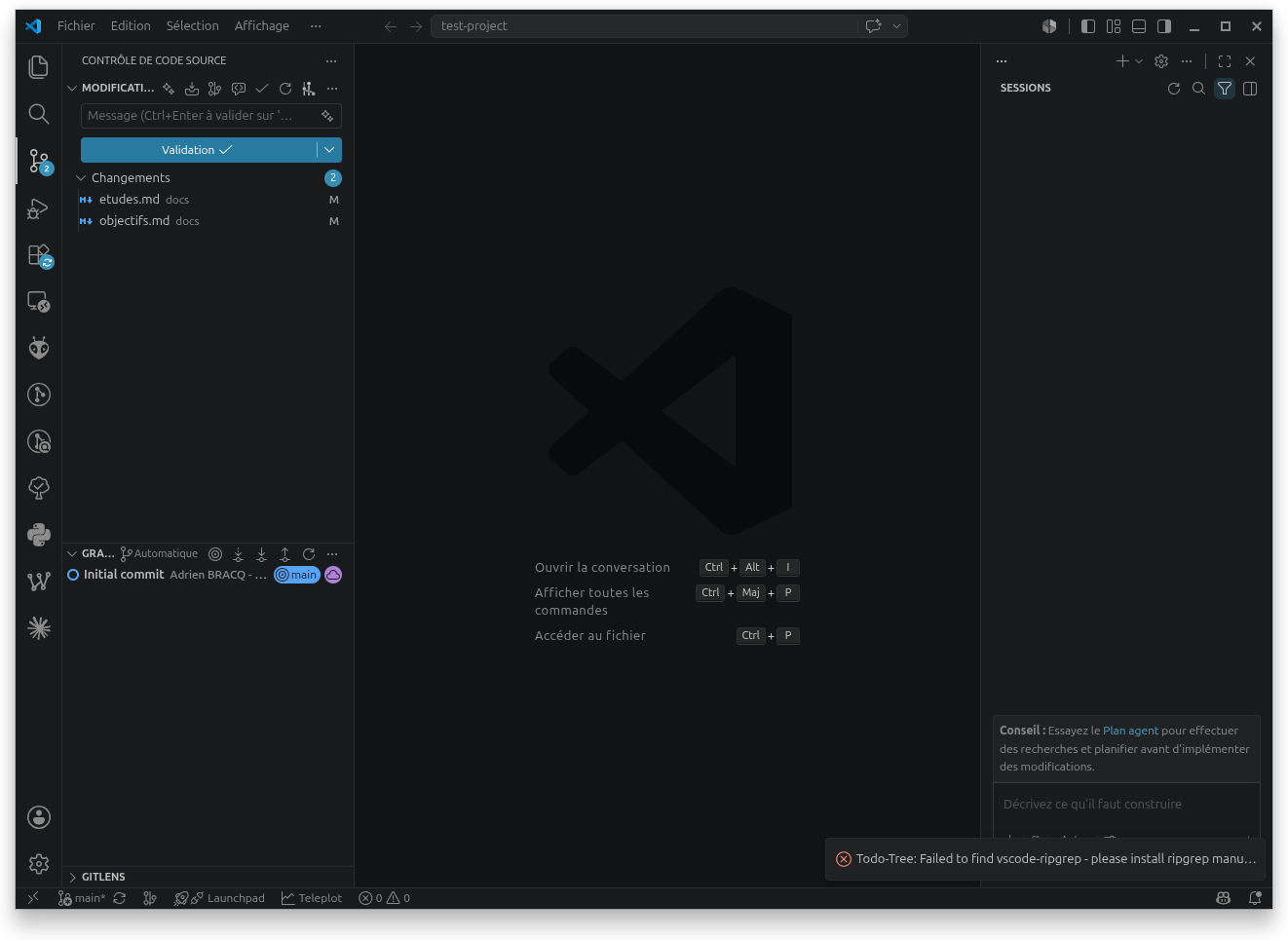Viewport: 1288px width, 940px height.
Task: Open the Run and Debug view
Action: pyautogui.click(x=39, y=208)
